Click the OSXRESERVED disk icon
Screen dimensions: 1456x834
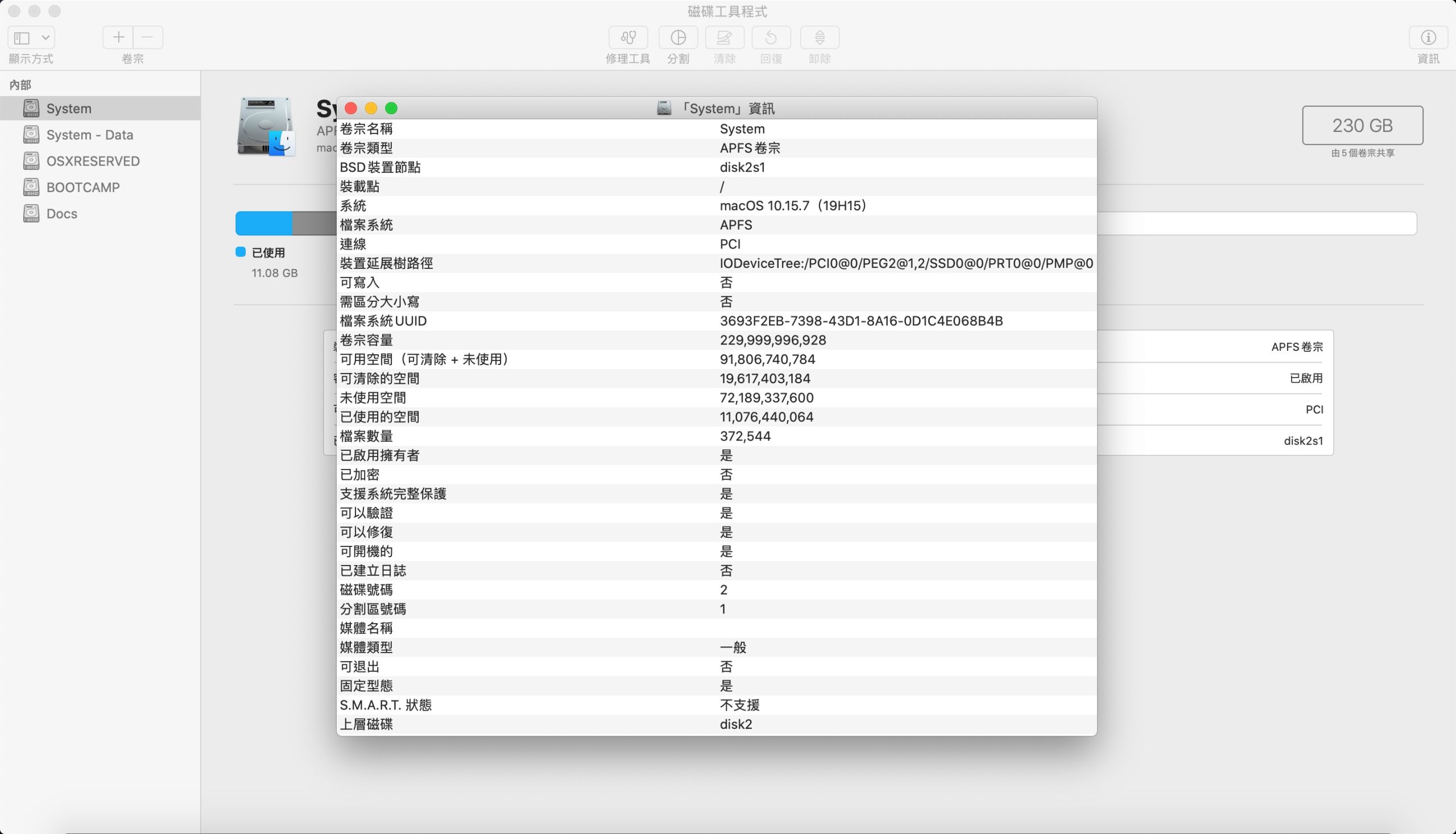coord(31,160)
